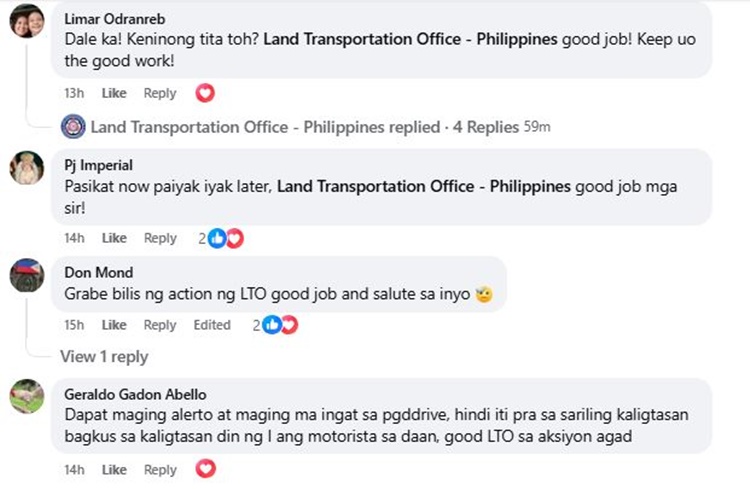Expand View 1 reply under Don Mond

point(104,356)
